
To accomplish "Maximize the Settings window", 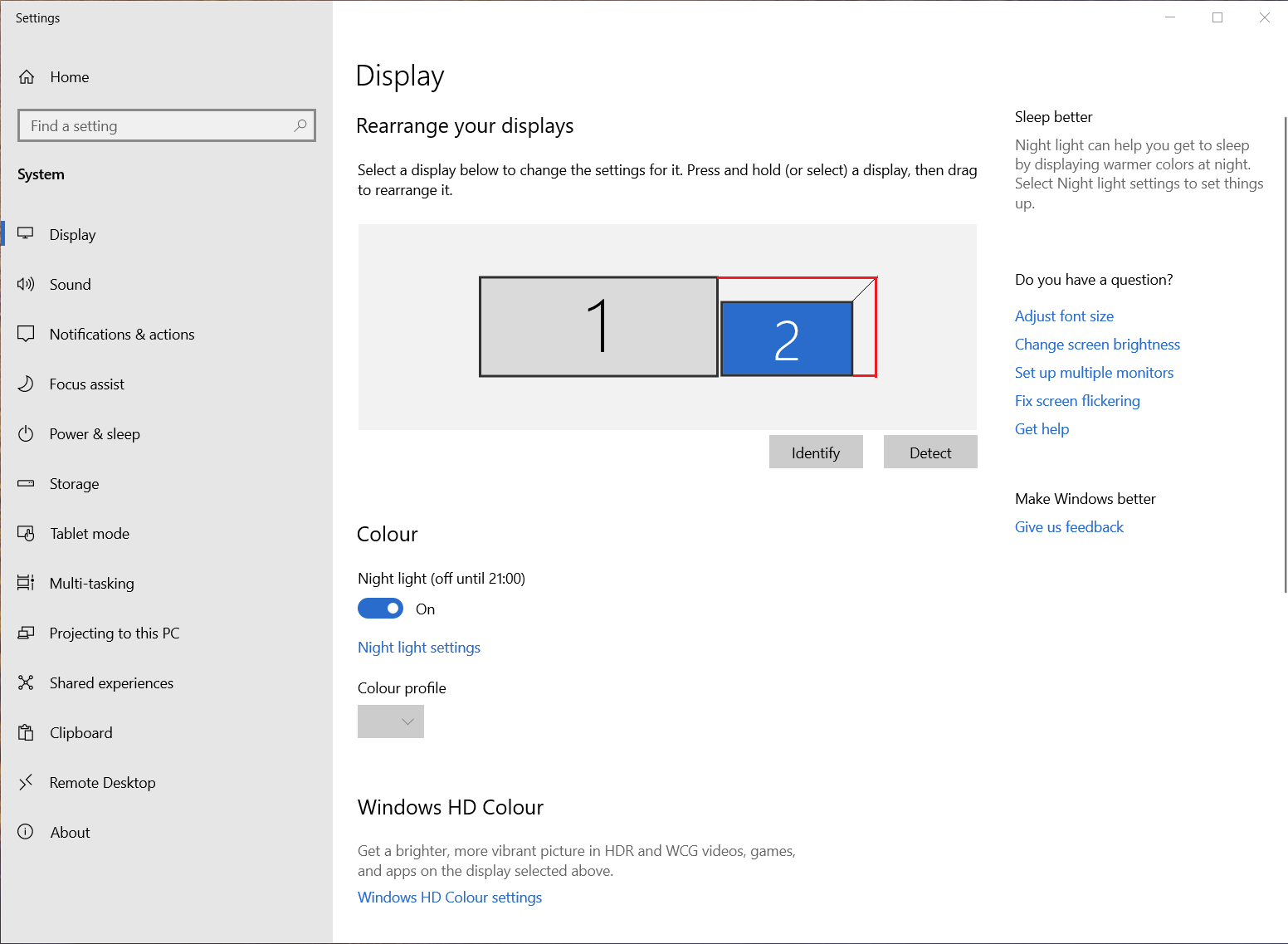I will pos(1217,17).
